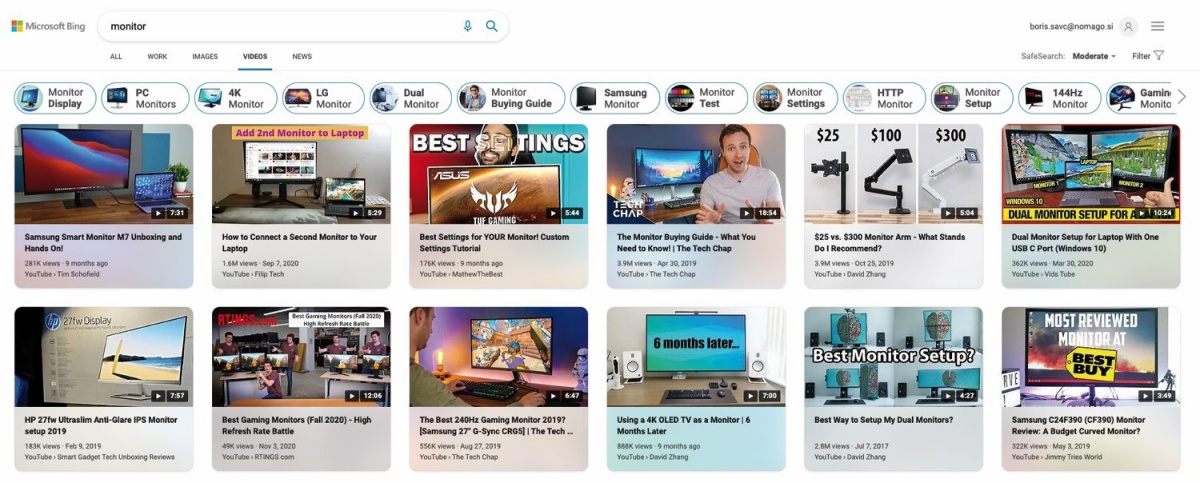
Task: Switch to the VIDEOS tab
Action: [255, 57]
